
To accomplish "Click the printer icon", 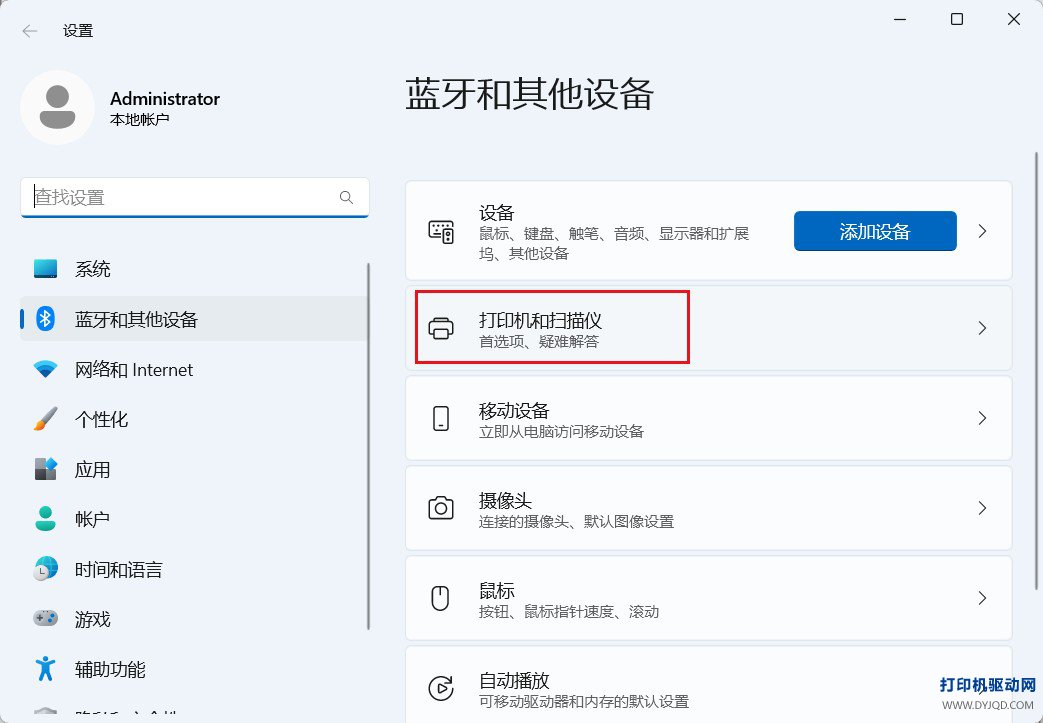I will click(x=440, y=328).
